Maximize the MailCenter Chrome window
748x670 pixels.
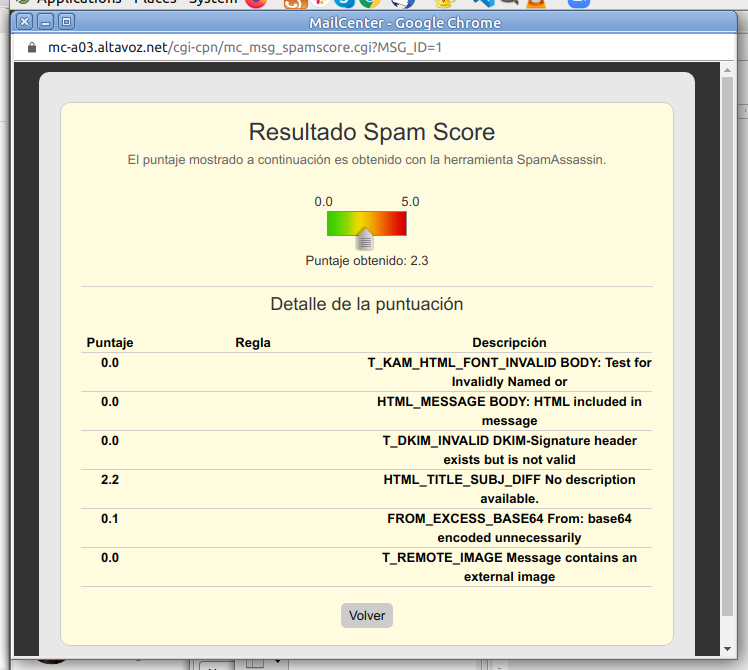(67, 22)
